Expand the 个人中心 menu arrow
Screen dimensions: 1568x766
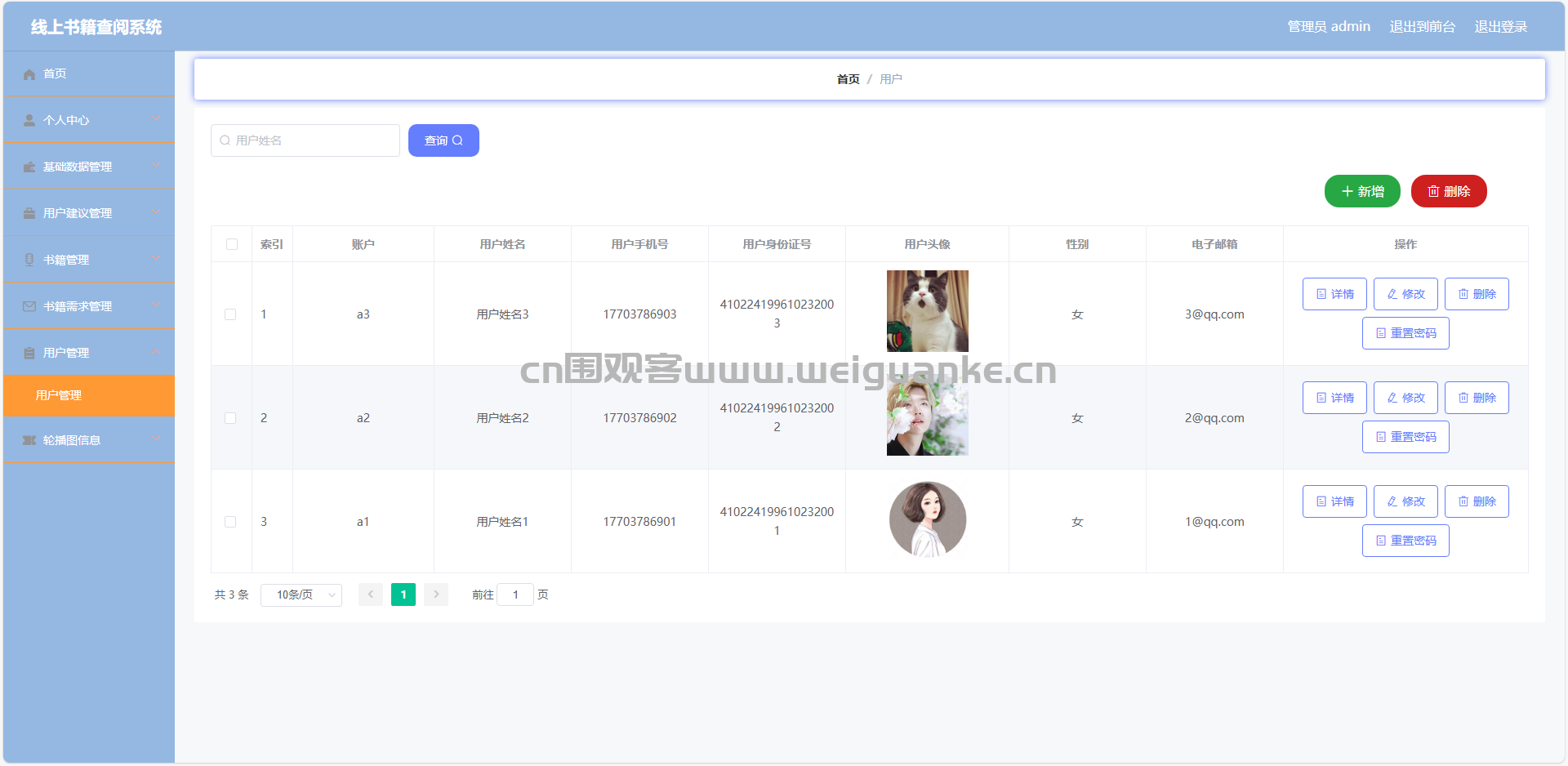click(156, 119)
